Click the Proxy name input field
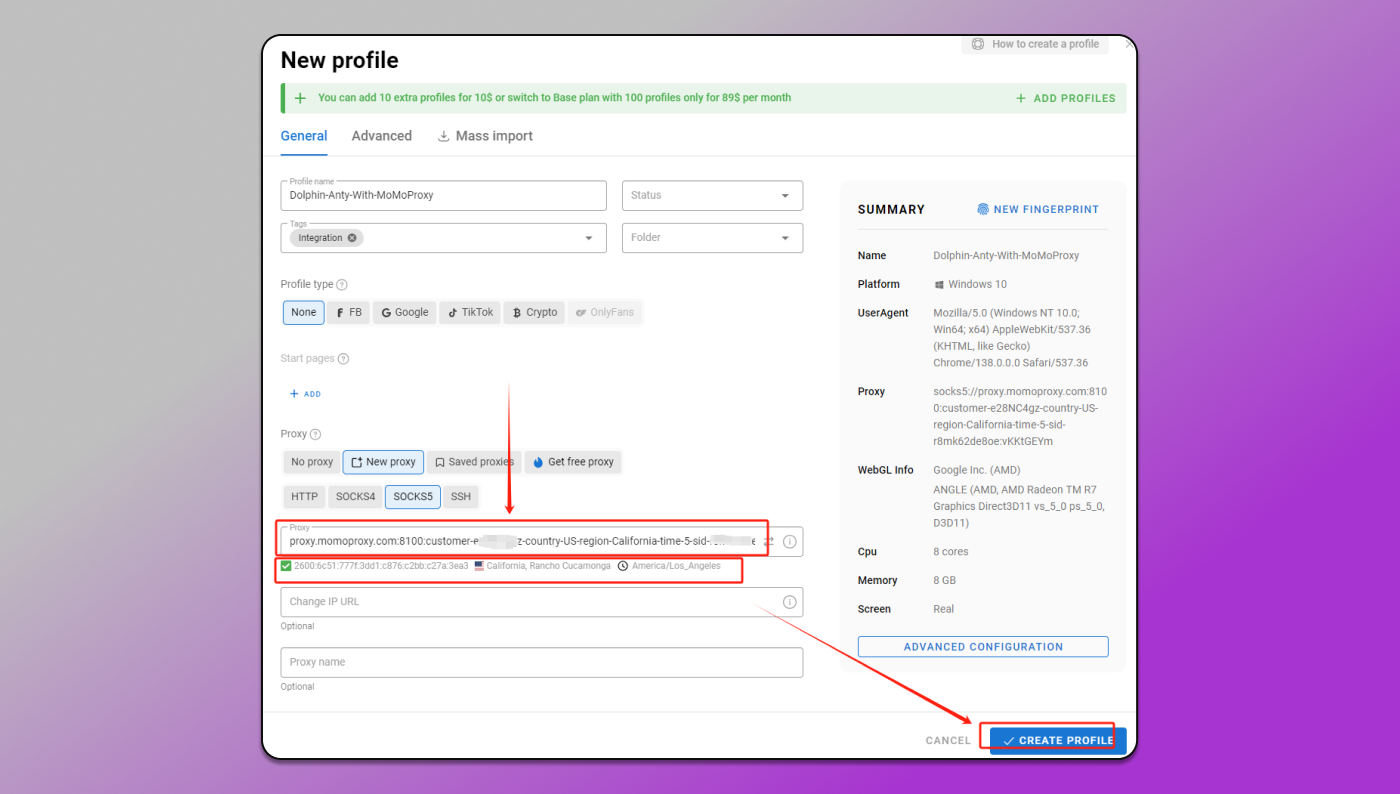 tap(542, 662)
